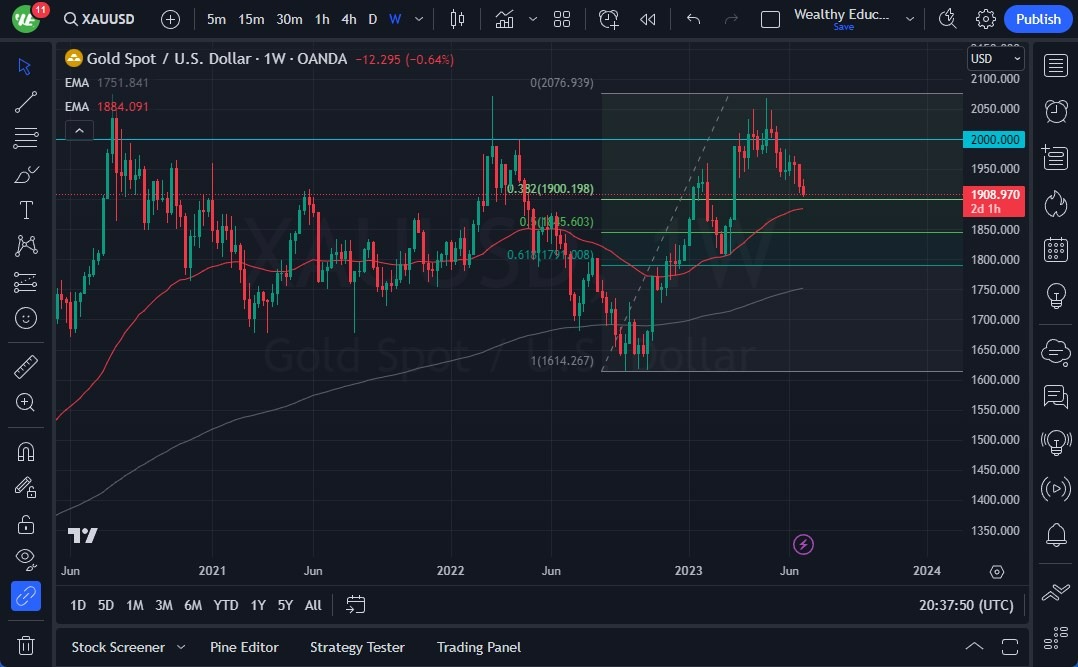This screenshot has height=667, width=1078.
Task: Activate the zoom in tool
Action: 25,402
